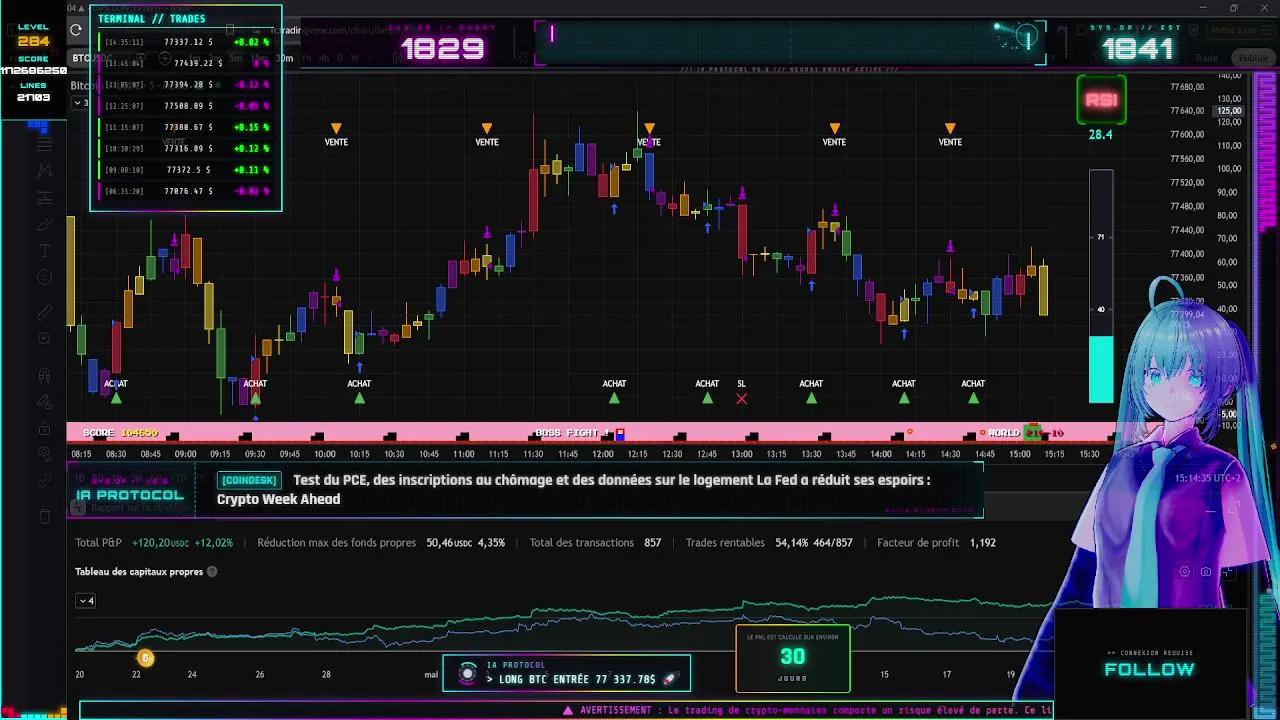Click the trade row priced 77508.09 $

(186, 106)
